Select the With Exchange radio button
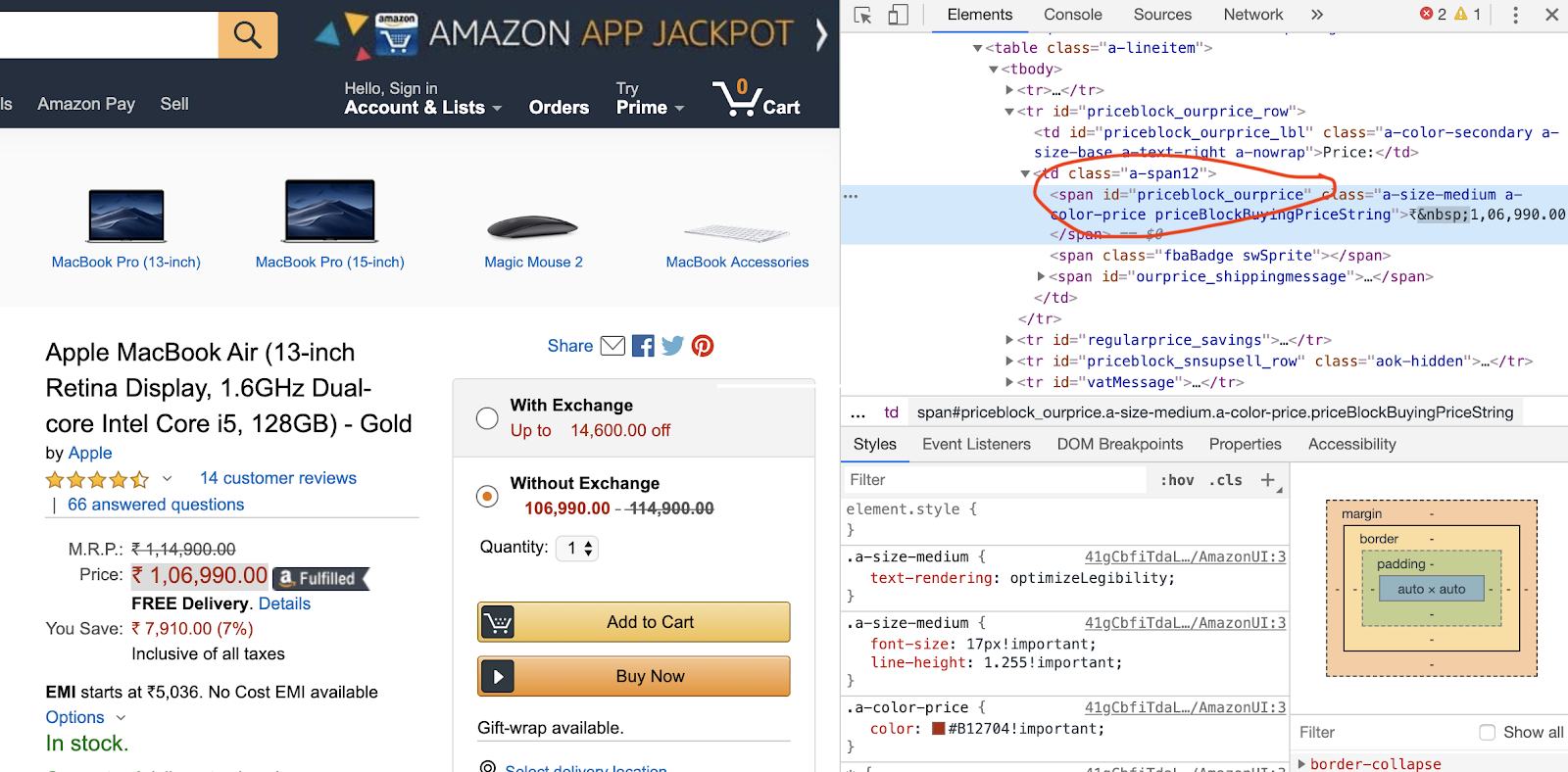The image size is (1568, 772). [487, 418]
